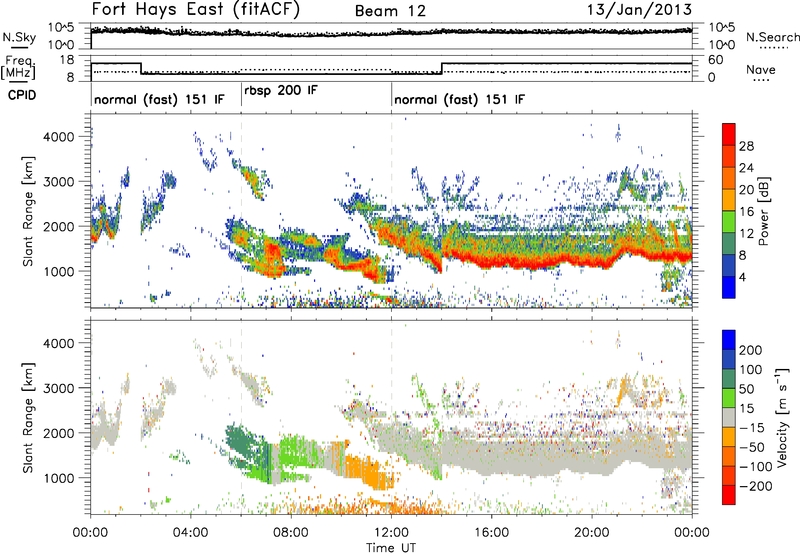Click the 4000 tick label on power panel
The image size is (800, 554).
click(x=58, y=137)
